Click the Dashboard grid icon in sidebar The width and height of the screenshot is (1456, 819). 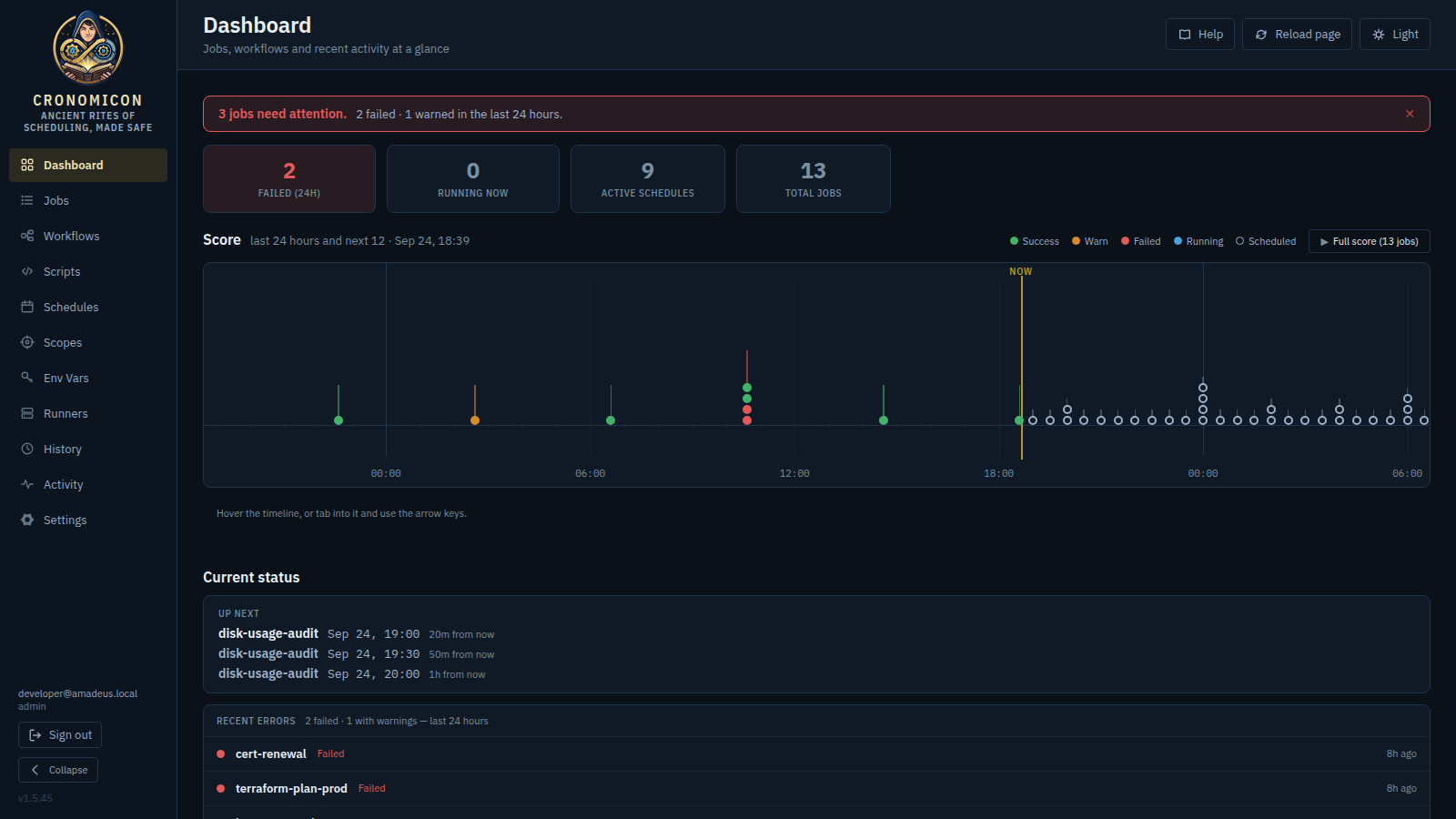pyautogui.click(x=27, y=165)
